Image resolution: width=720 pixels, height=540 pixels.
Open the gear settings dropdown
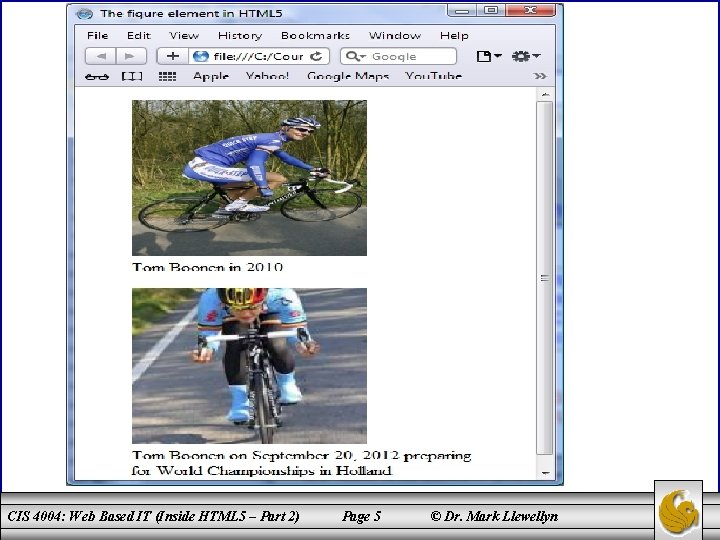525,56
